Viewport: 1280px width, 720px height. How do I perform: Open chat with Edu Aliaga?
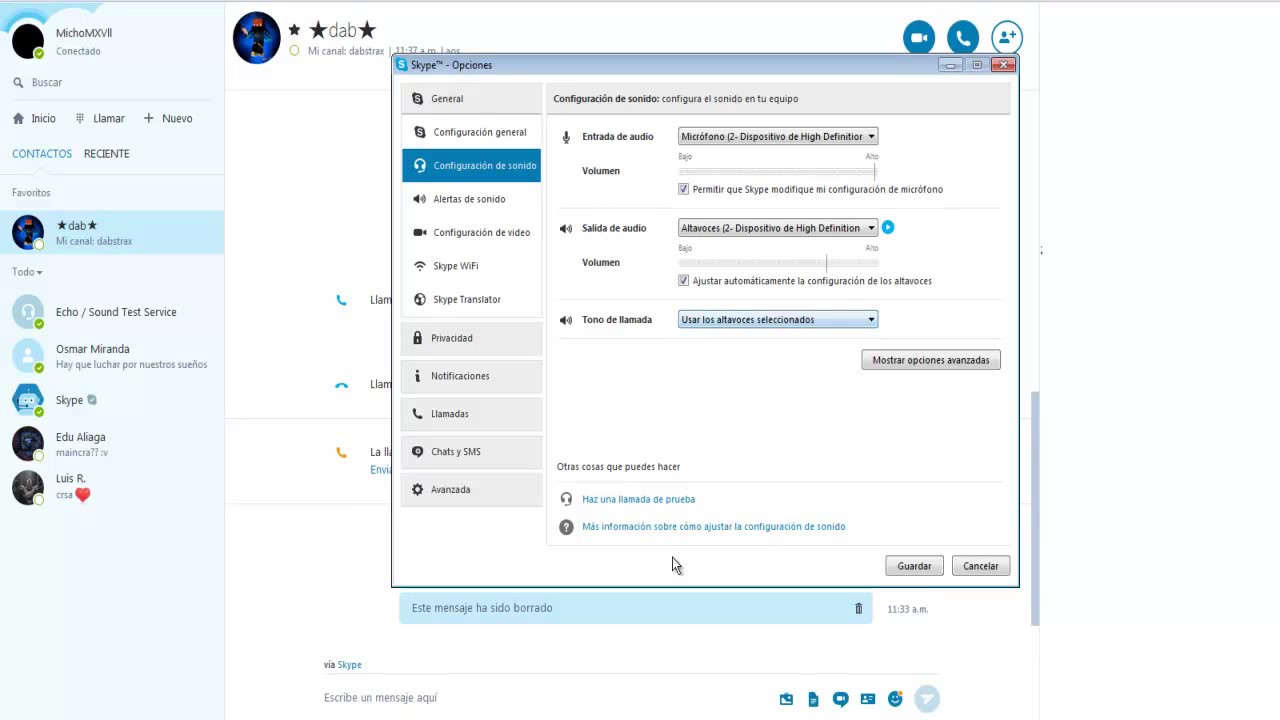tap(112, 444)
